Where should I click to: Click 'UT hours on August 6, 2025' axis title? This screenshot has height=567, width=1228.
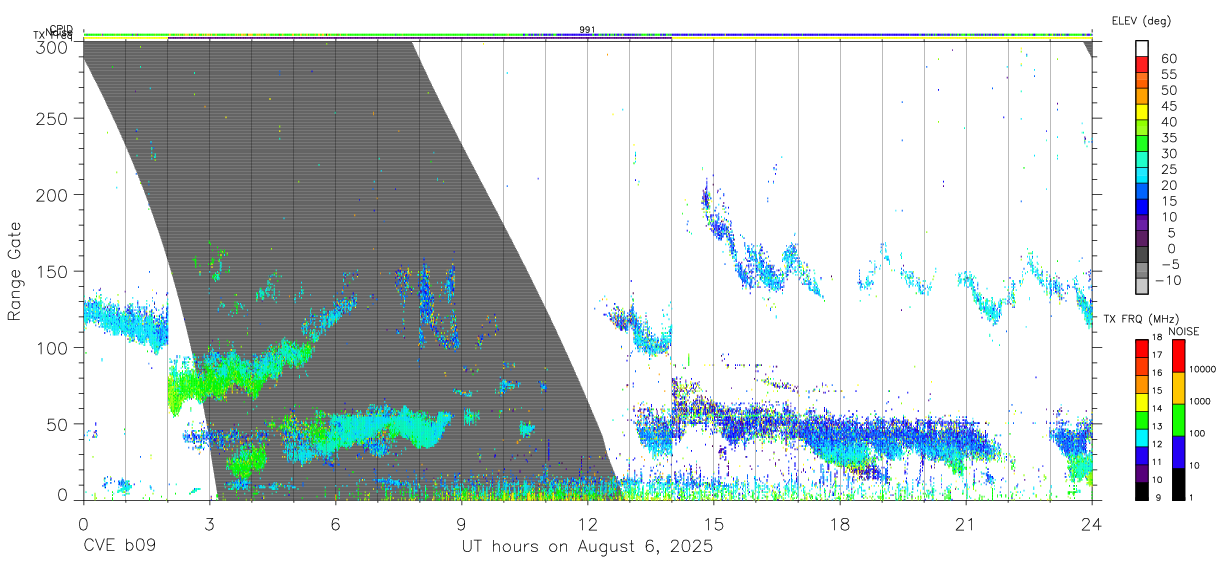point(587,547)
